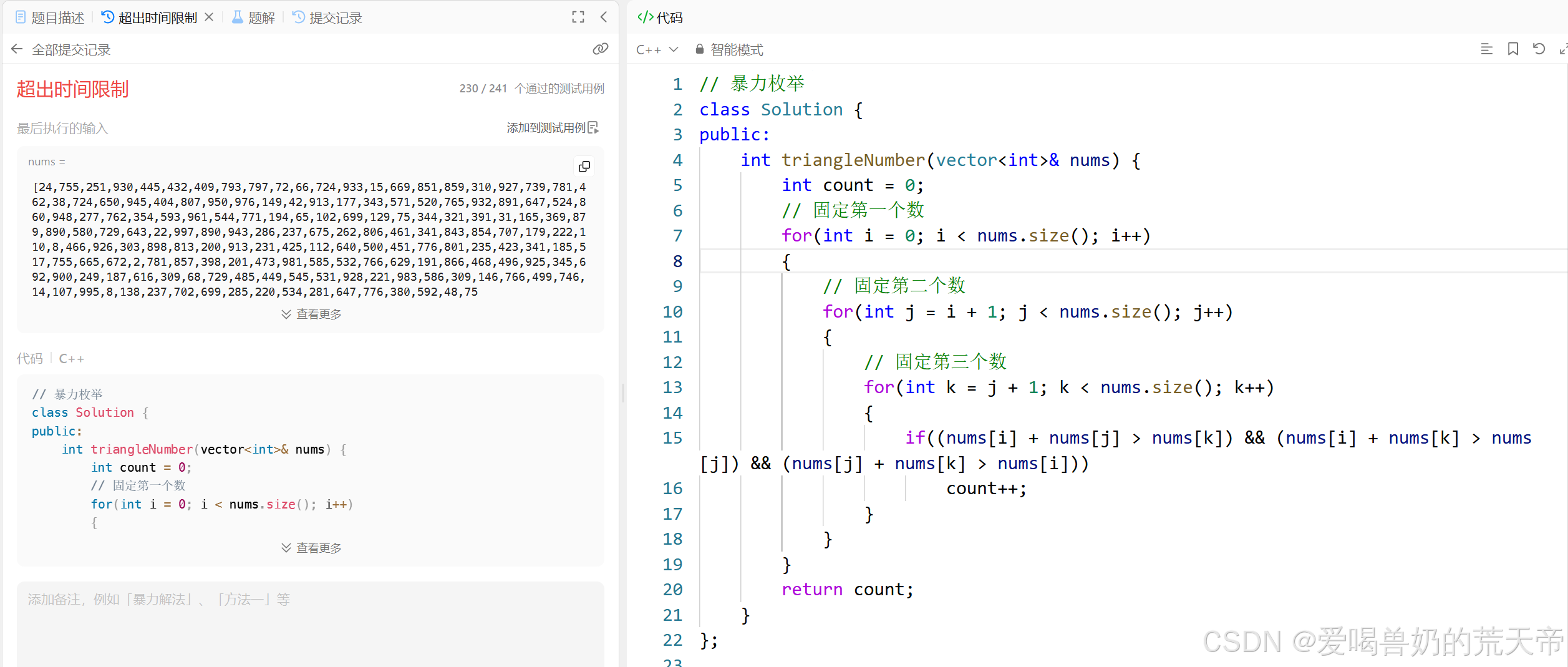
Task: Click the 'nums =' label in input box
Action: [47, 162]
